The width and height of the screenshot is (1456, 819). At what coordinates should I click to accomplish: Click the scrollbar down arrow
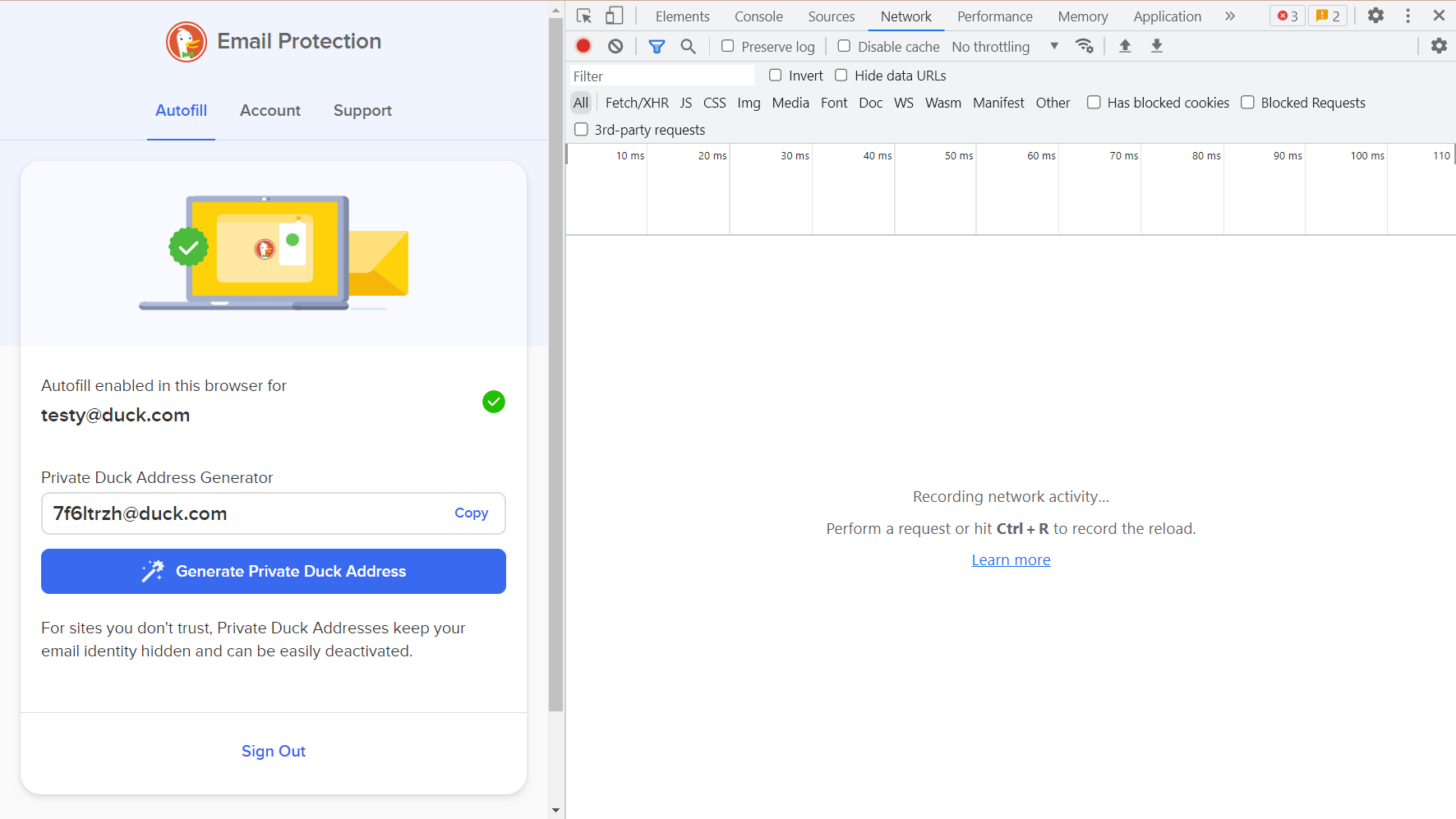point(556,810)
